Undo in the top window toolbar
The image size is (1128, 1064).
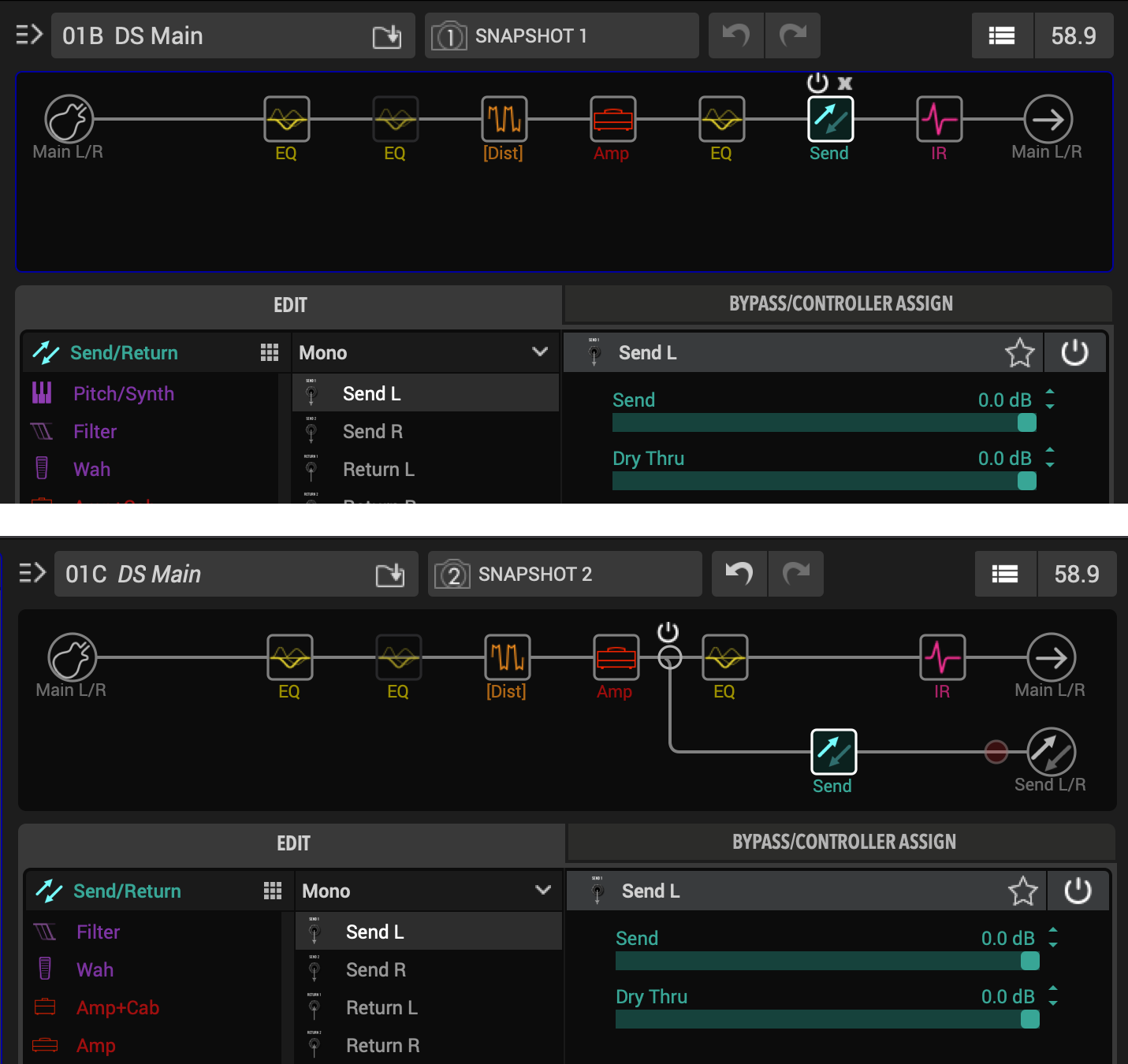tap(736, 35)
